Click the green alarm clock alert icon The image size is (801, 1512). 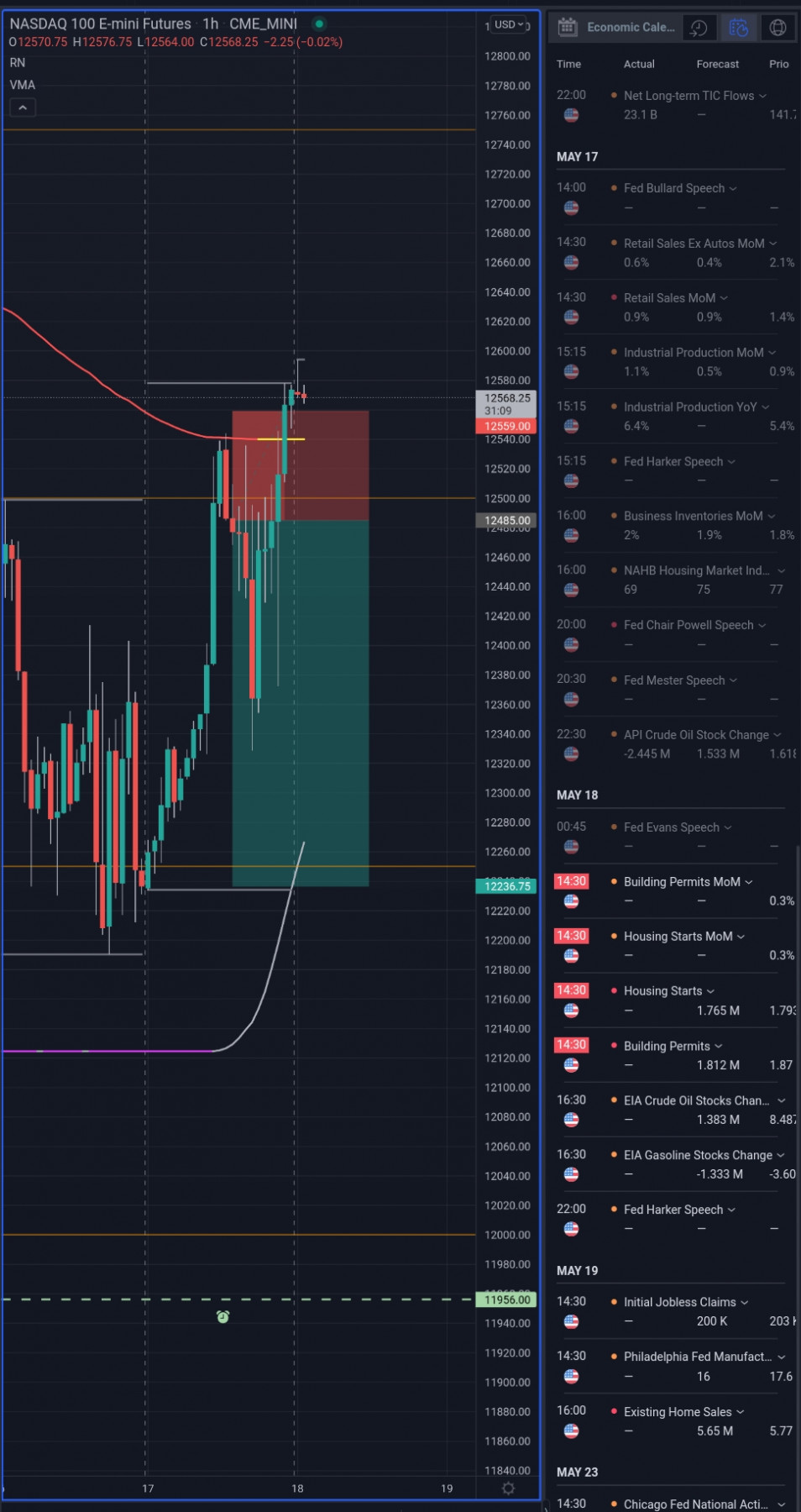point(222,1316)
